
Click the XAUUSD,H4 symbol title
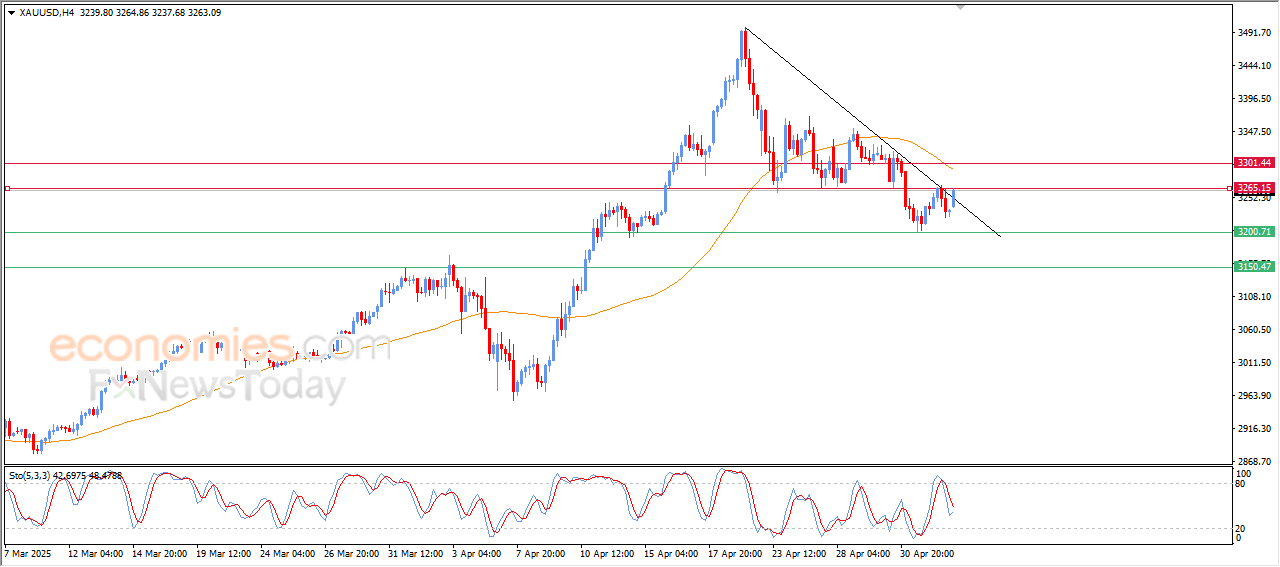(47, 12)
